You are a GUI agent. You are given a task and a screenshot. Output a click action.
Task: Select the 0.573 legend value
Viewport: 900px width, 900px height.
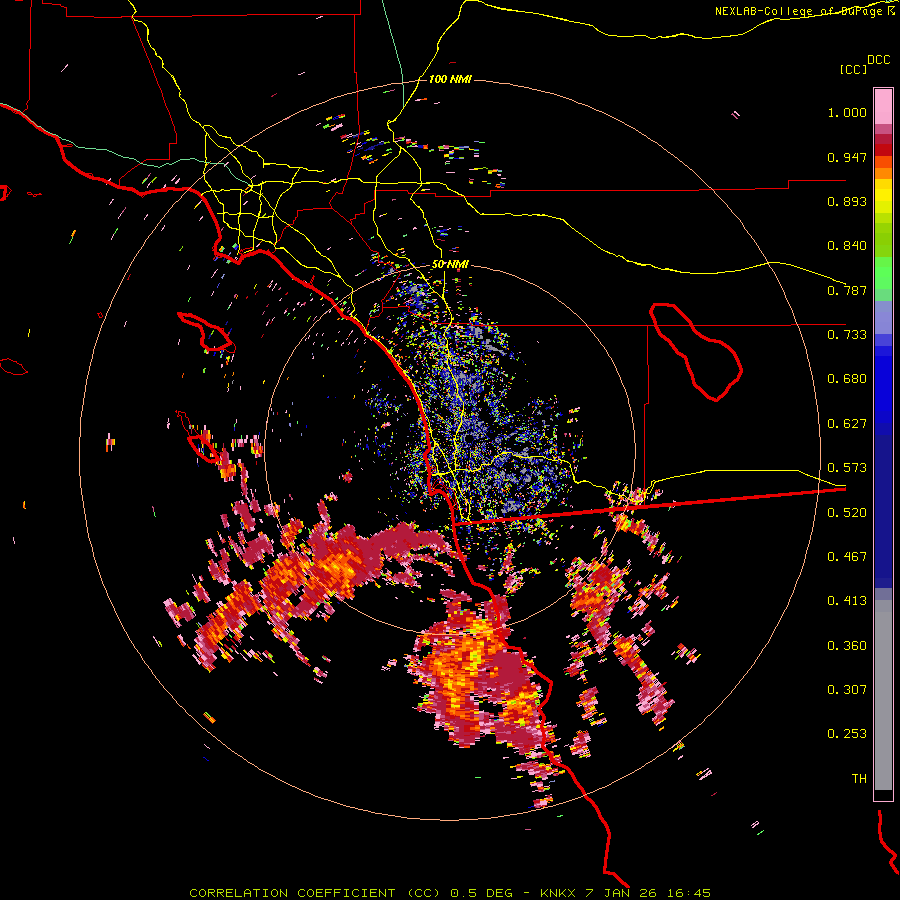click(x=847, y=468)
